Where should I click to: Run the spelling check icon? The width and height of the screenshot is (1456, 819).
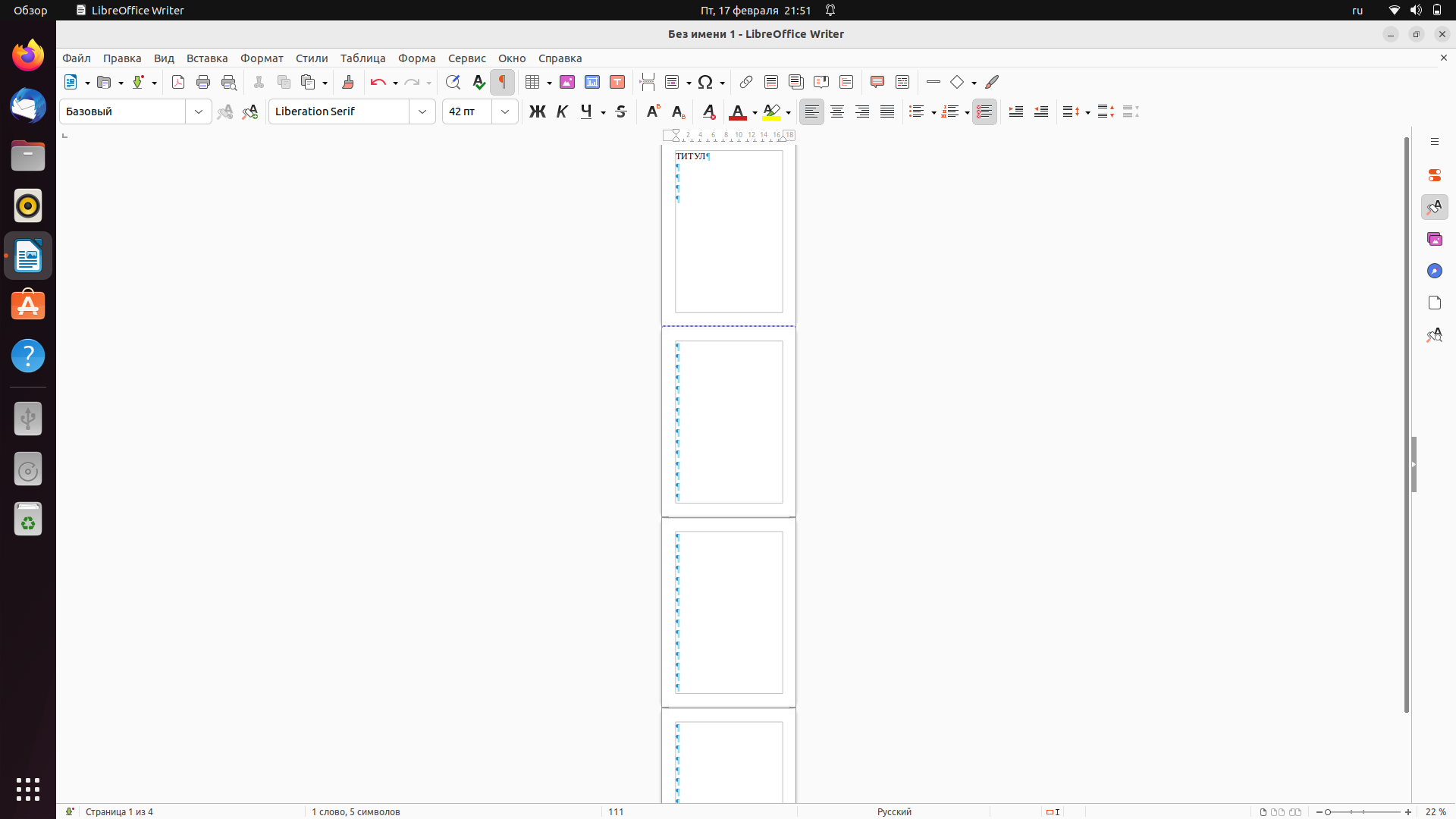click(479, 82)
